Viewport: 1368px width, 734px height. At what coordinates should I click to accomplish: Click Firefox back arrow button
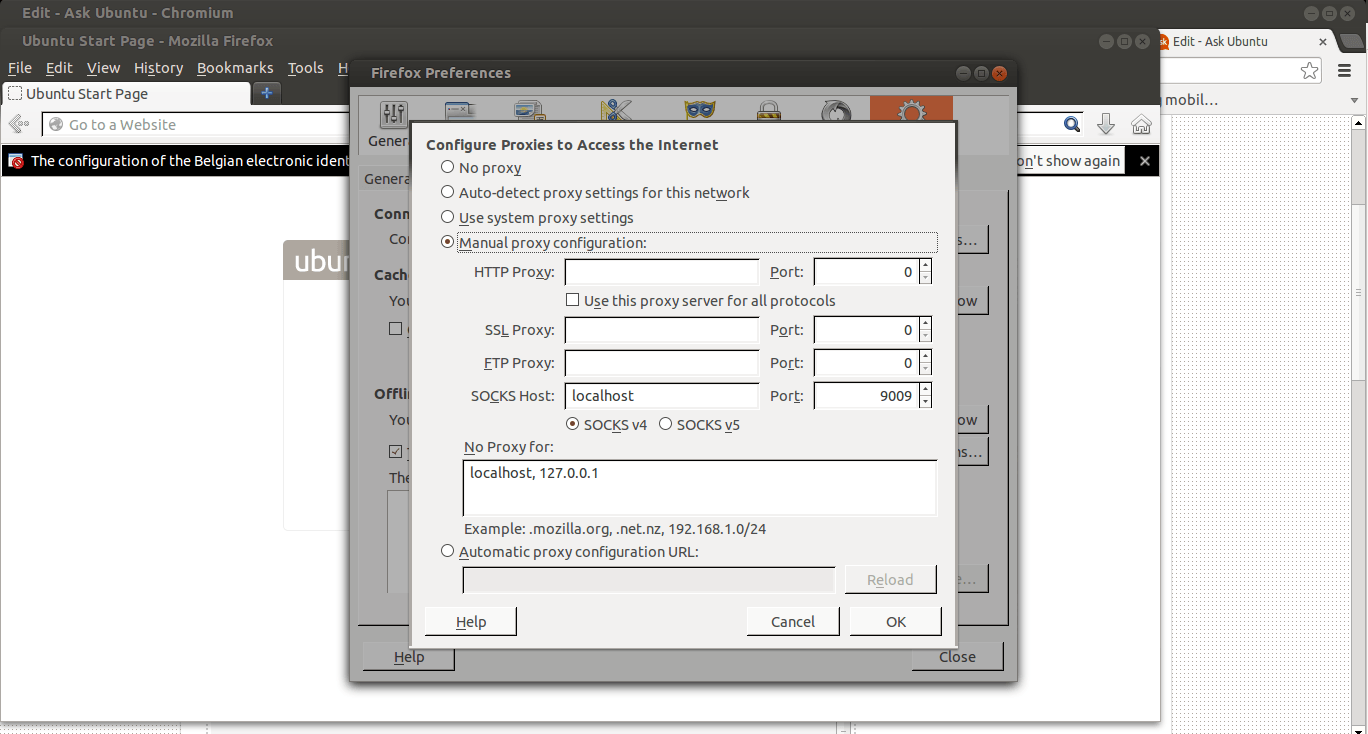tap(18, 124)
